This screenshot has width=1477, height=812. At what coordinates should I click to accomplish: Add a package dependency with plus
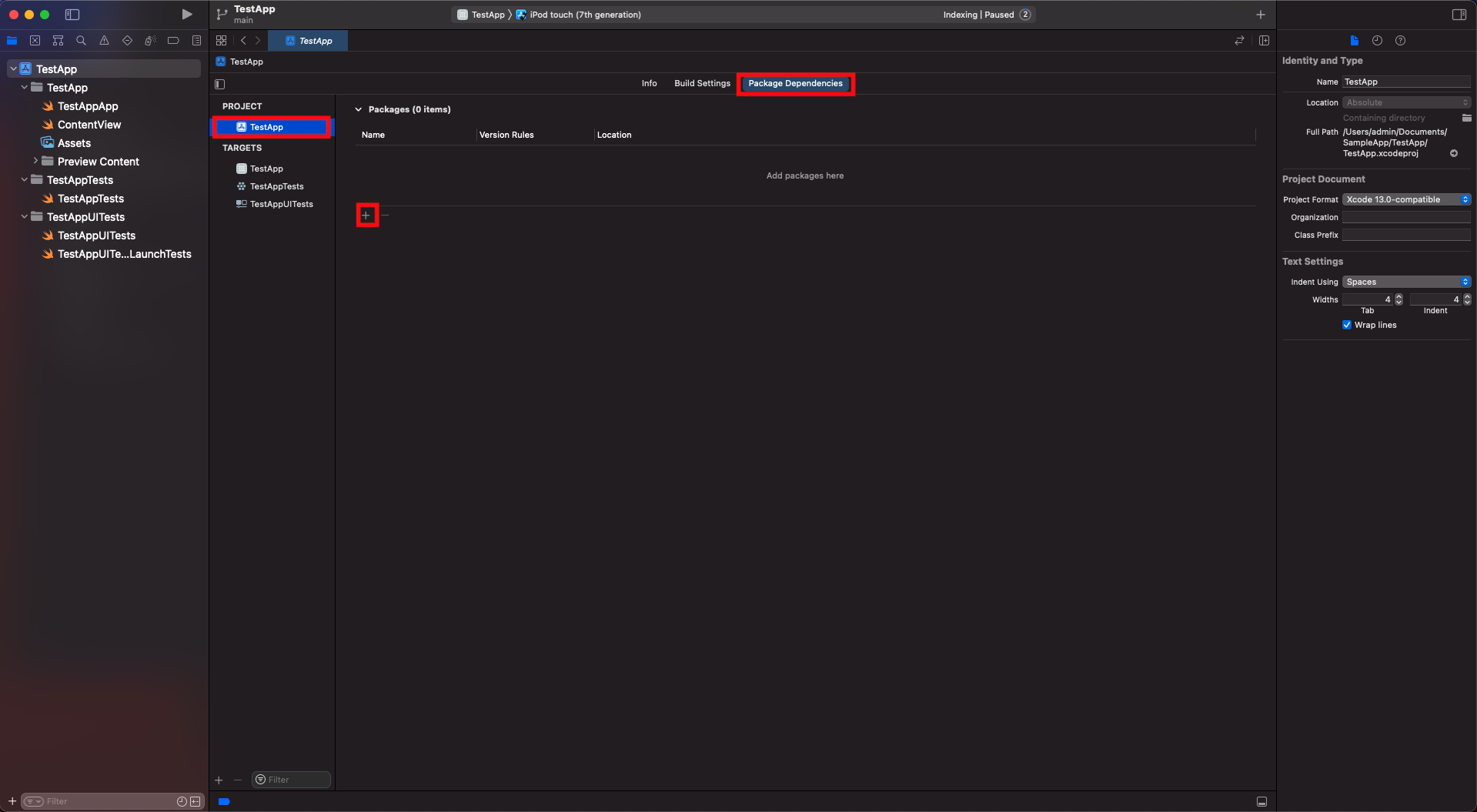coord(366,216)
